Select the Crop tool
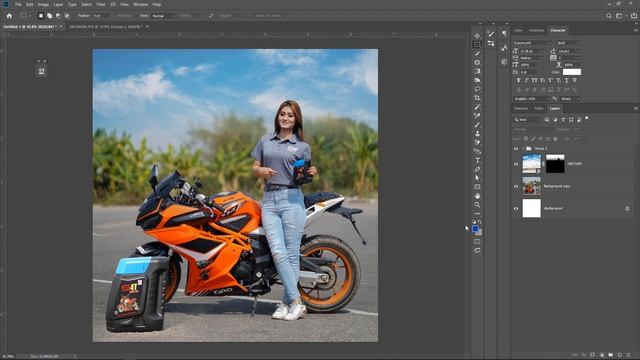The image size is (640, 360). coord(477,98)
